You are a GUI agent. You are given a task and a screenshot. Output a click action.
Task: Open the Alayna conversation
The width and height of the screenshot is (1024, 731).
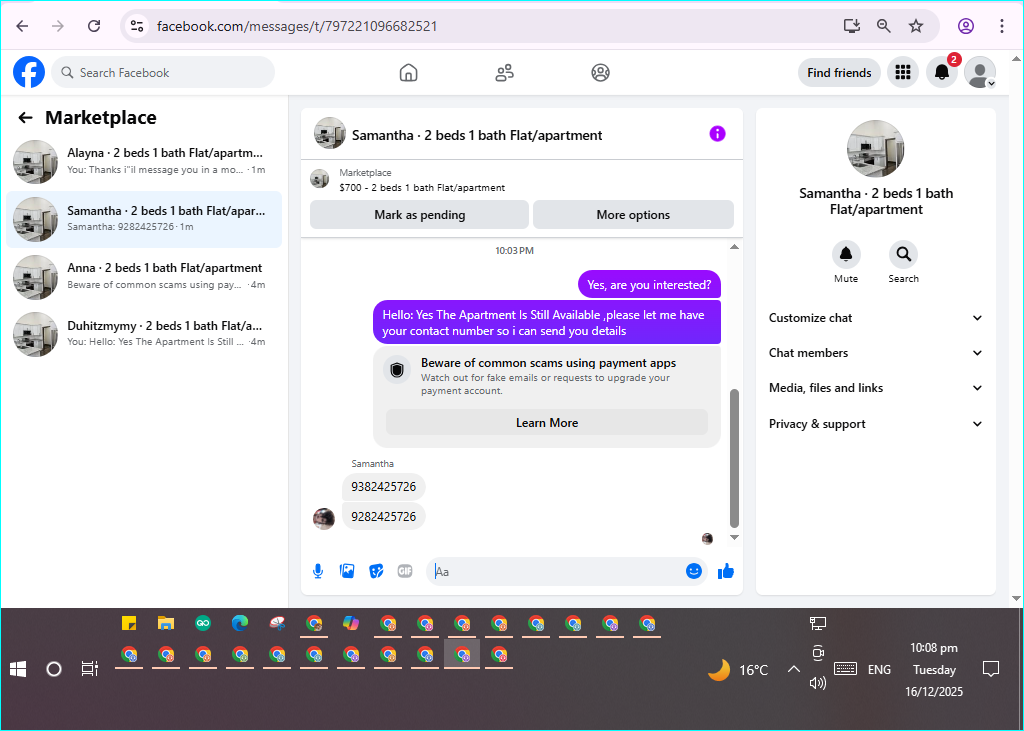coord(144,161)
